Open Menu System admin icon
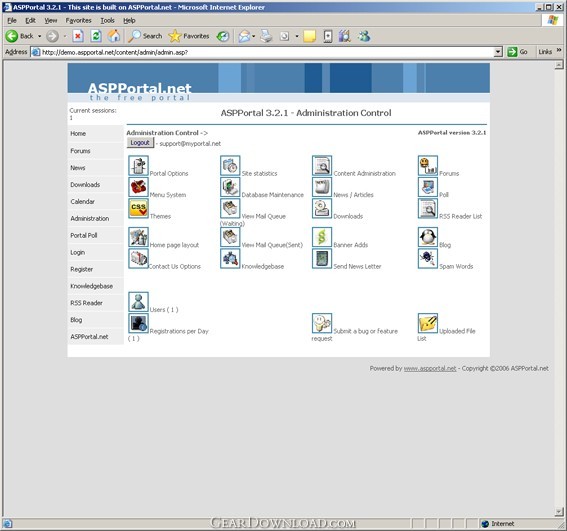This screenshot has height=531, width=567. 138,187
